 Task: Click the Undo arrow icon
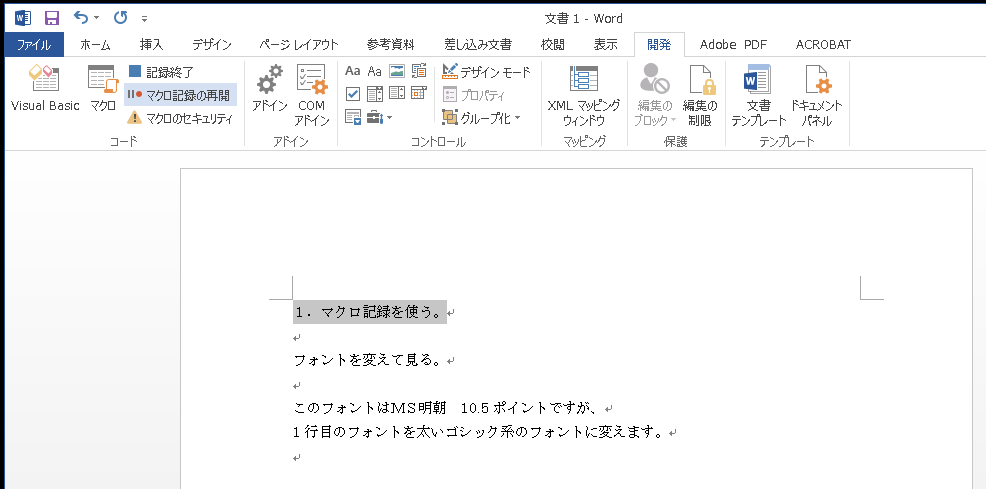tap(80, 18)
